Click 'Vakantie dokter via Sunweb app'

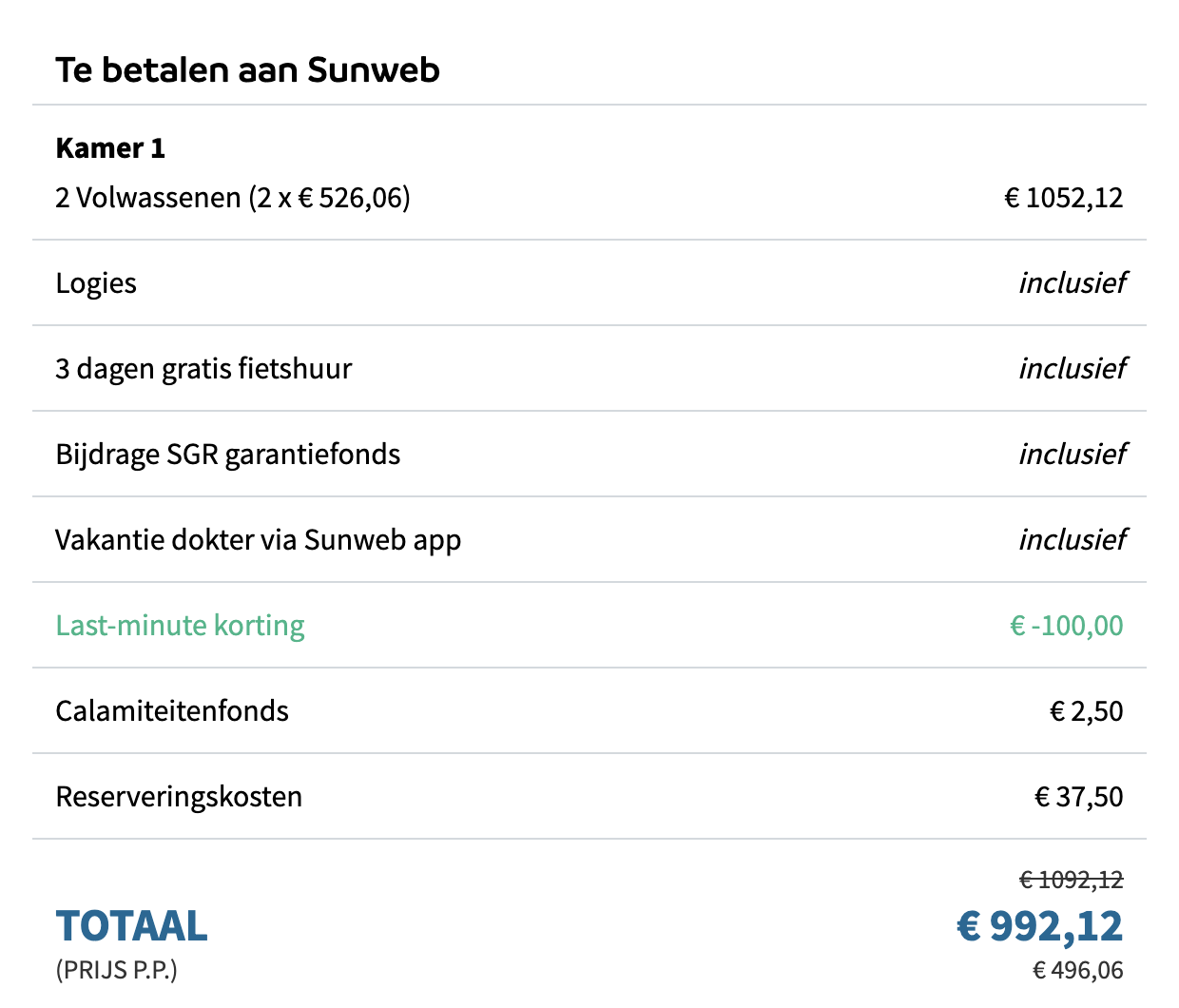point(259,540)
